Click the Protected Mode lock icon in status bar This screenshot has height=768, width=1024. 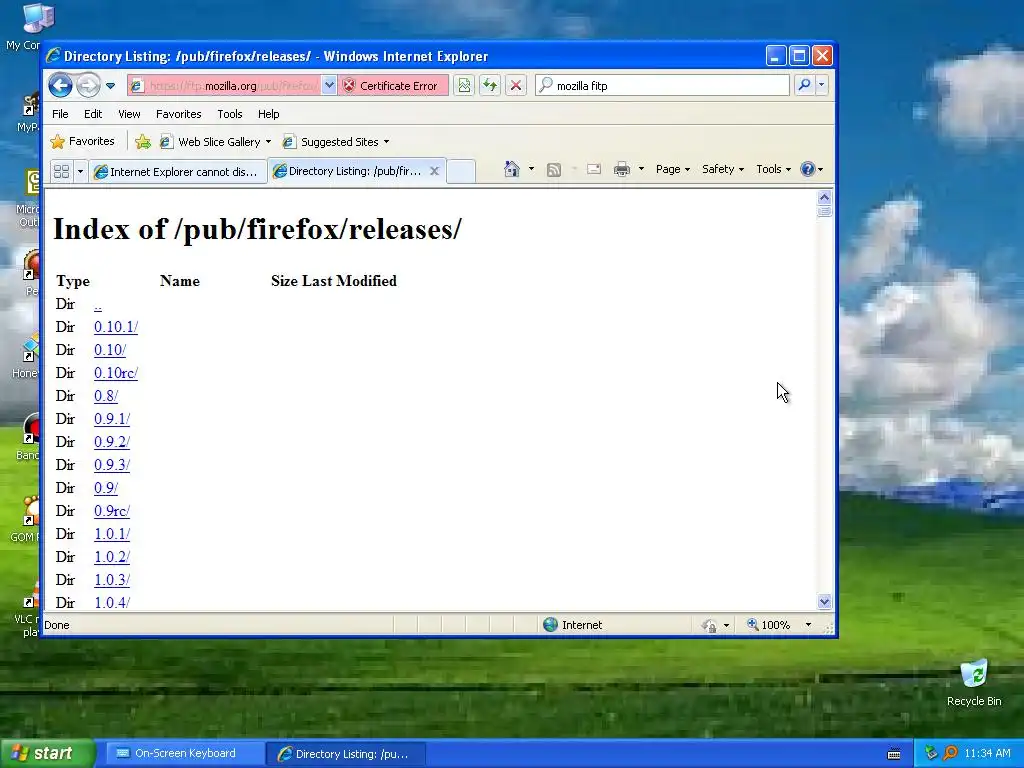coord(709,626)
